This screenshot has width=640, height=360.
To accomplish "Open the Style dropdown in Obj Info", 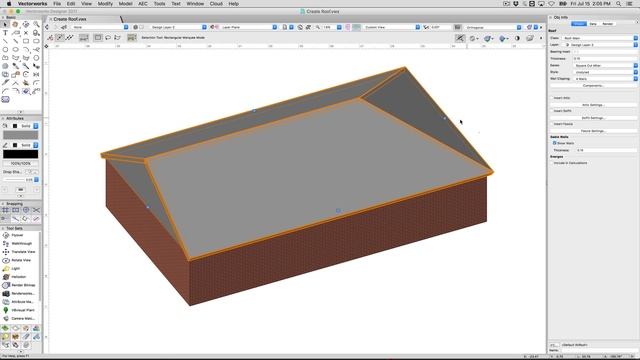I will (605, 72).
